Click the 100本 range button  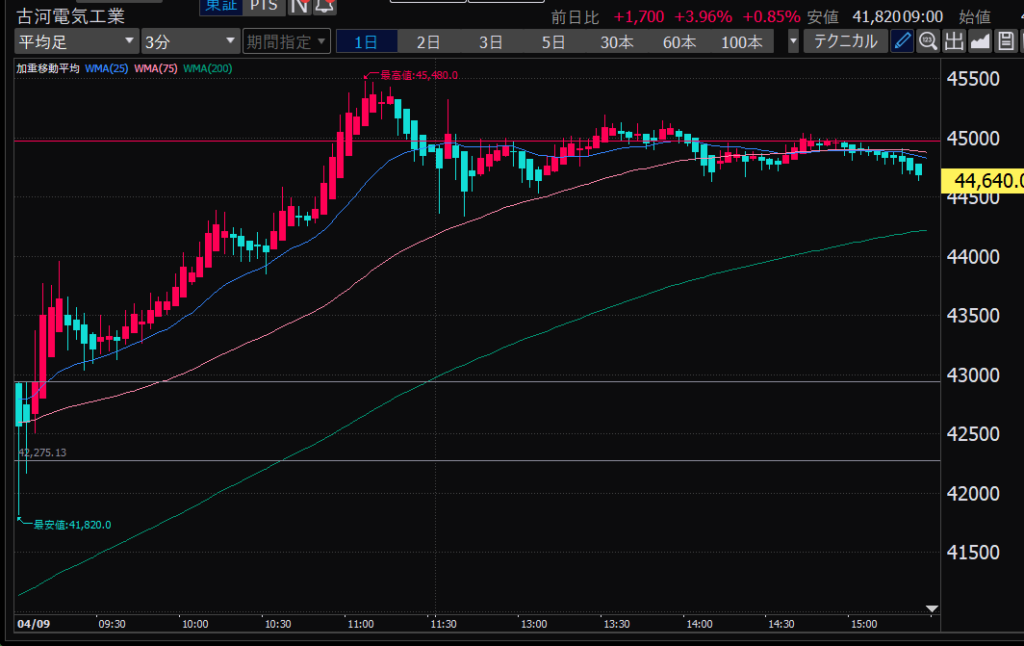(741, 42)
